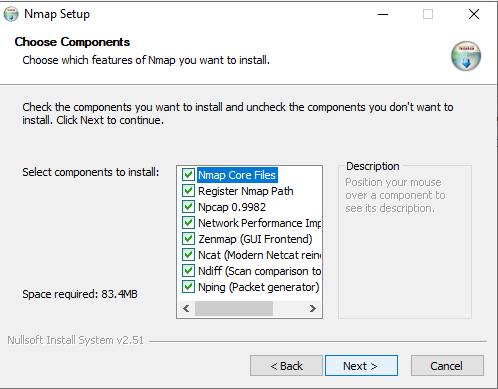498x389 pixels.
Task: Click the Next > button
Action: pos(361,366)
